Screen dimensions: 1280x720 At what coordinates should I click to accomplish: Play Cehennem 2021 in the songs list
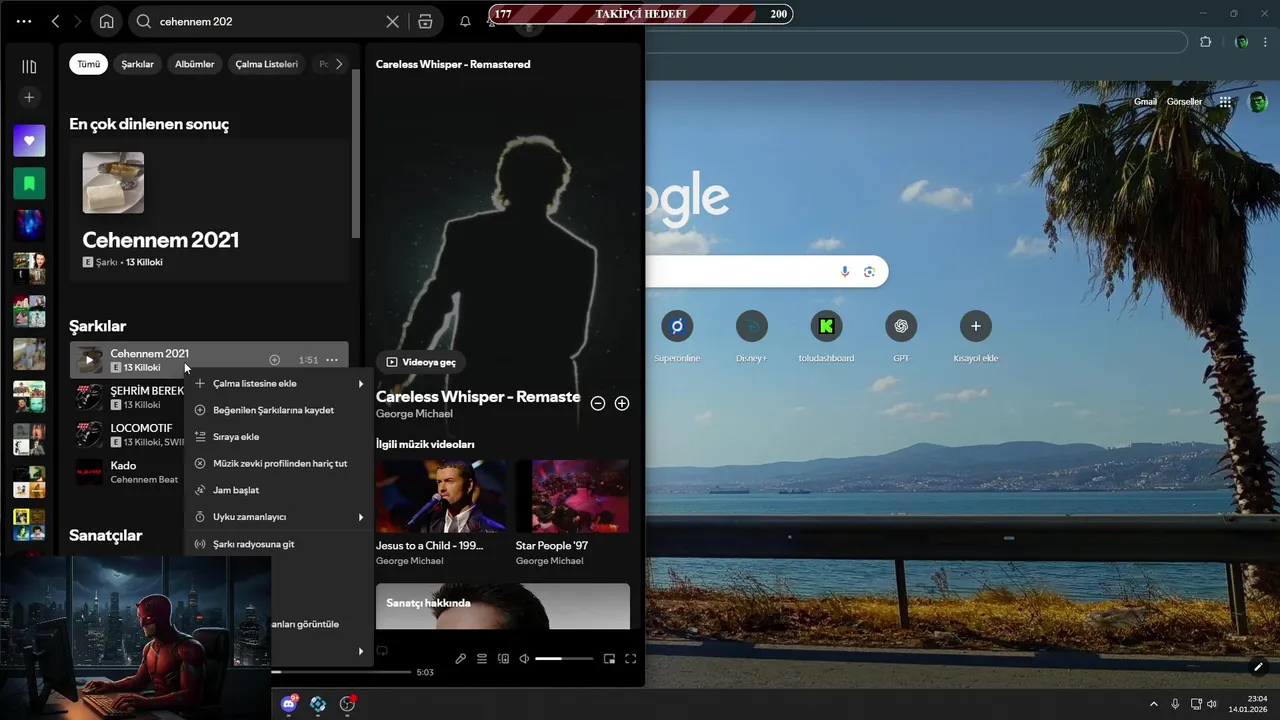[89, 360]
